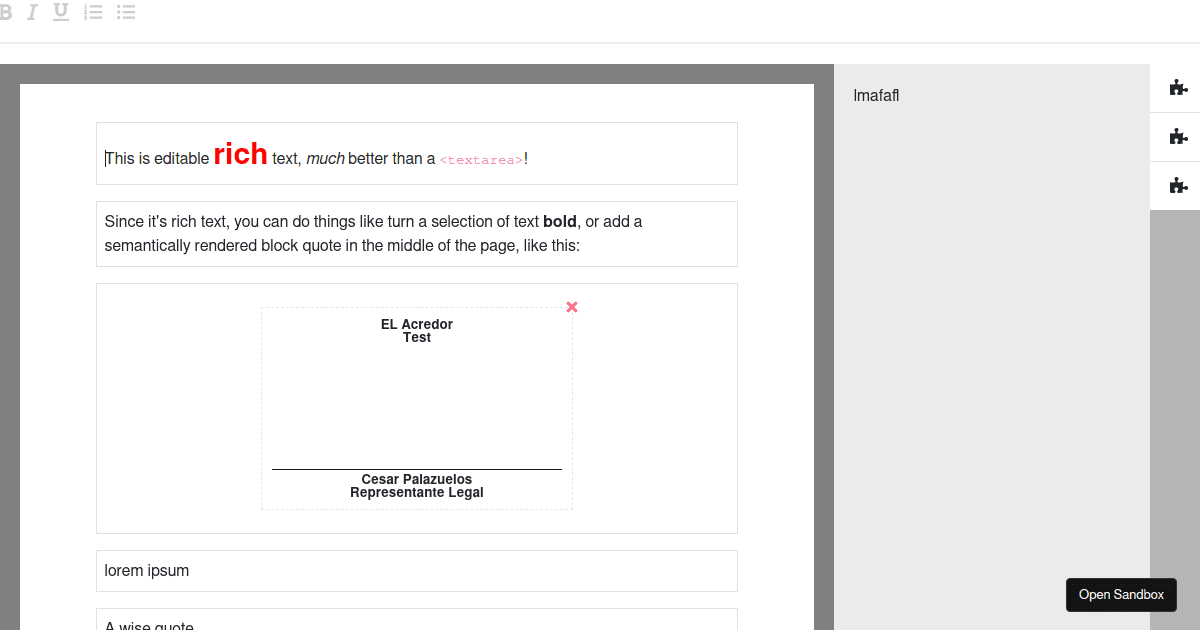Viewport: 1200px width, 630px height.
Task: Place cursor in the lorem ipsum block
Action: (146, 570)
